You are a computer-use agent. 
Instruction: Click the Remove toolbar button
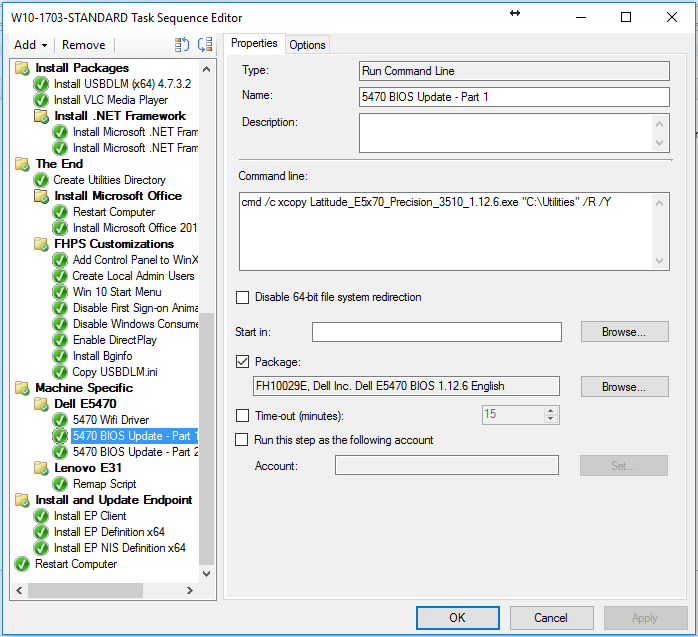pos(84,45)
